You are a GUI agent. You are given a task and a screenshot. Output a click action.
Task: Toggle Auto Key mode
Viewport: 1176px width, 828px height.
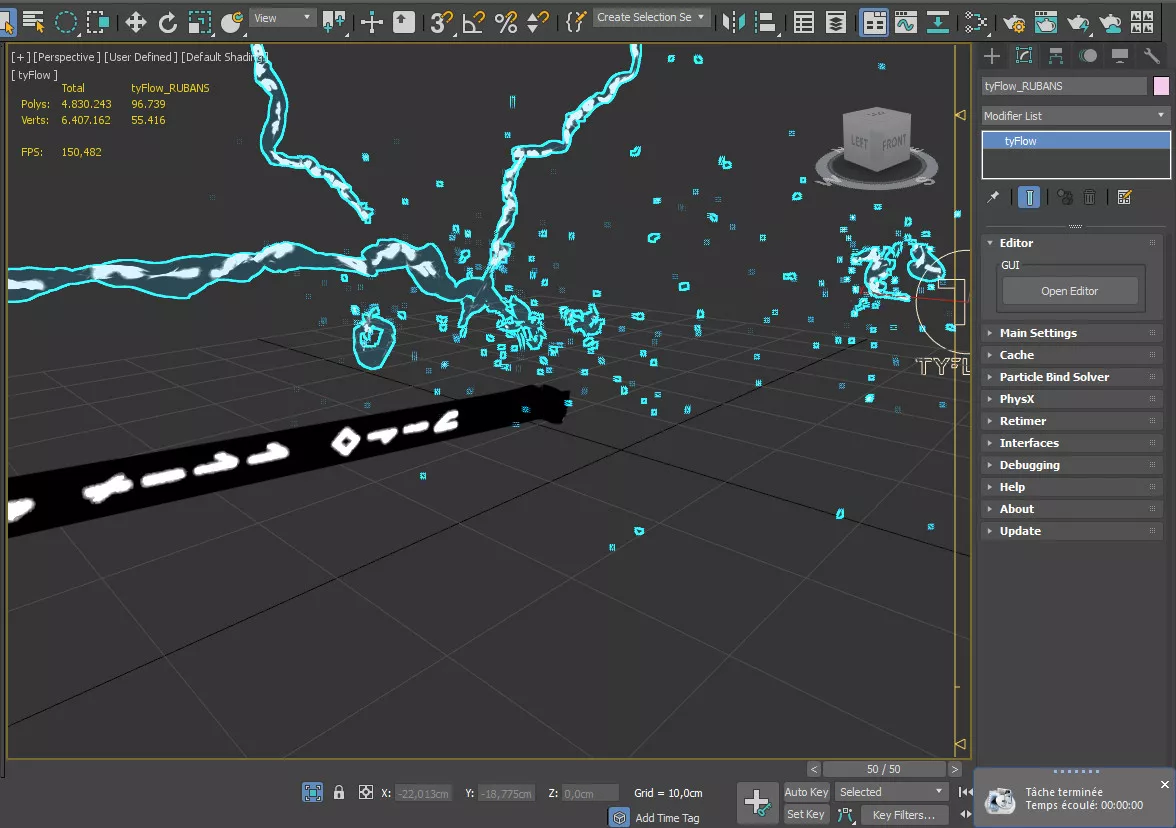pyautogui.click(x=806, y=792)
